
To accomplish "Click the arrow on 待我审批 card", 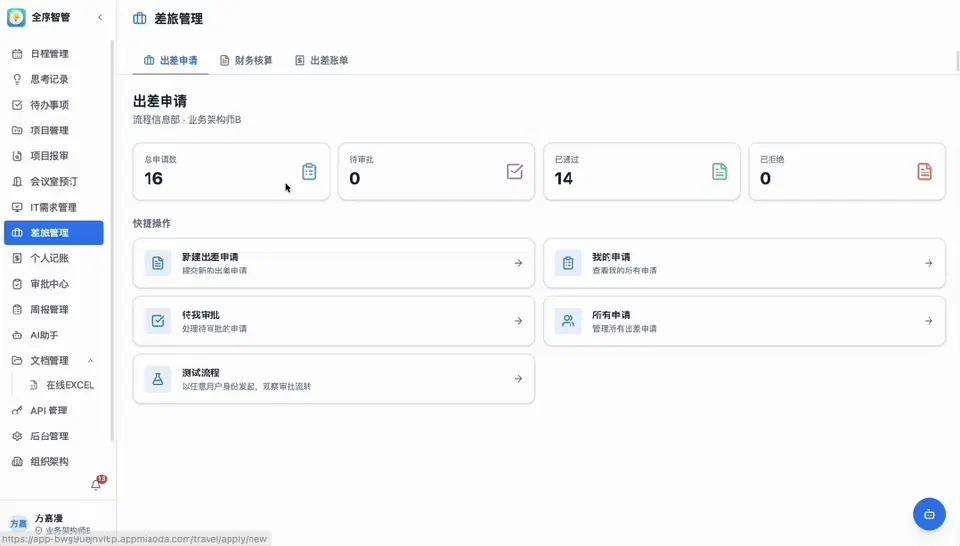I will 519,321.
